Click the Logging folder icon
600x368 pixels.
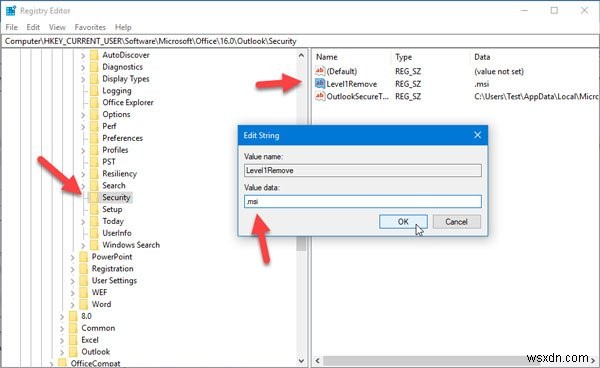point(94,91)
